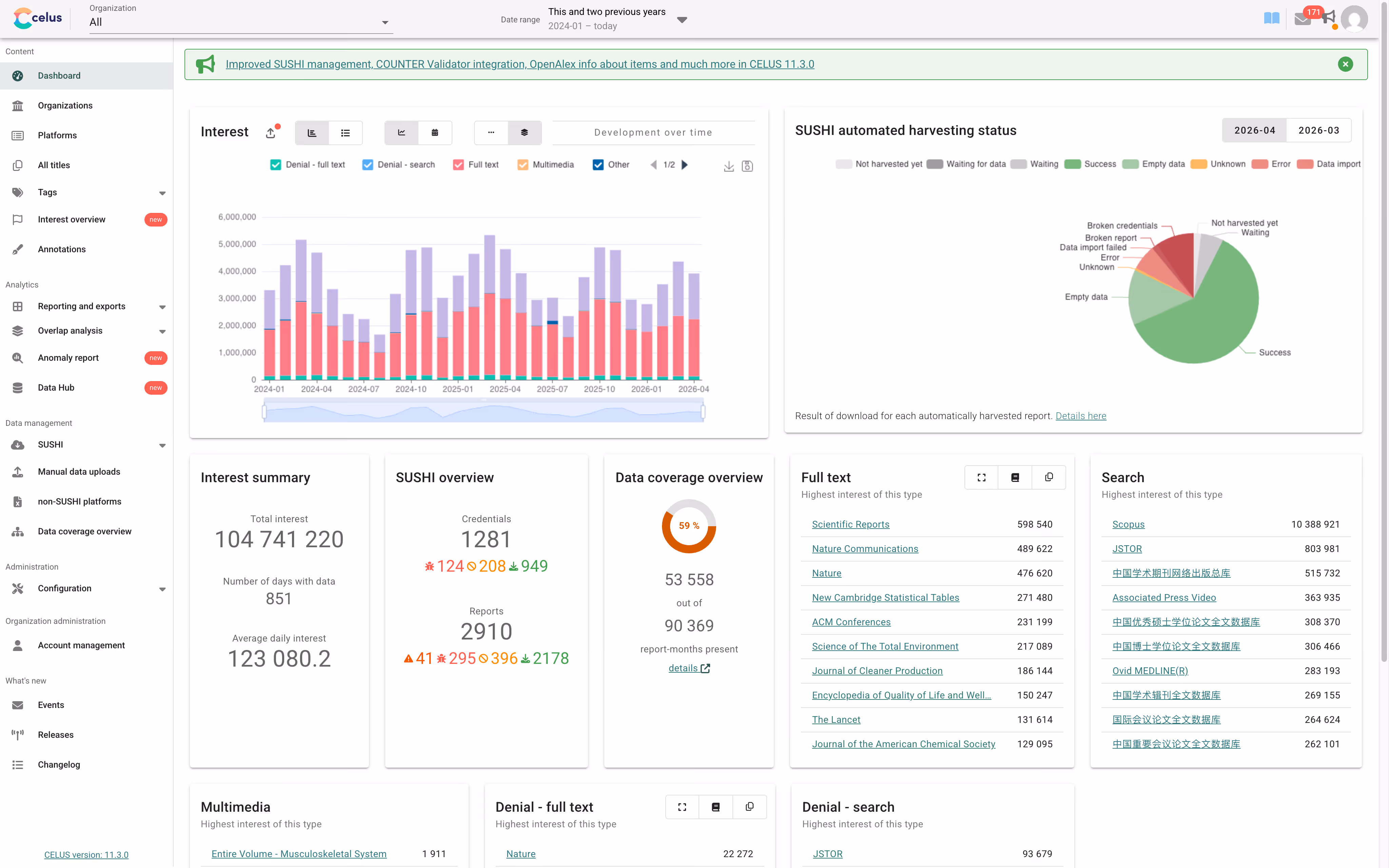Toggle the Full text legend checkbox
The image size is (1389, 868).
(x=458, y=165)
